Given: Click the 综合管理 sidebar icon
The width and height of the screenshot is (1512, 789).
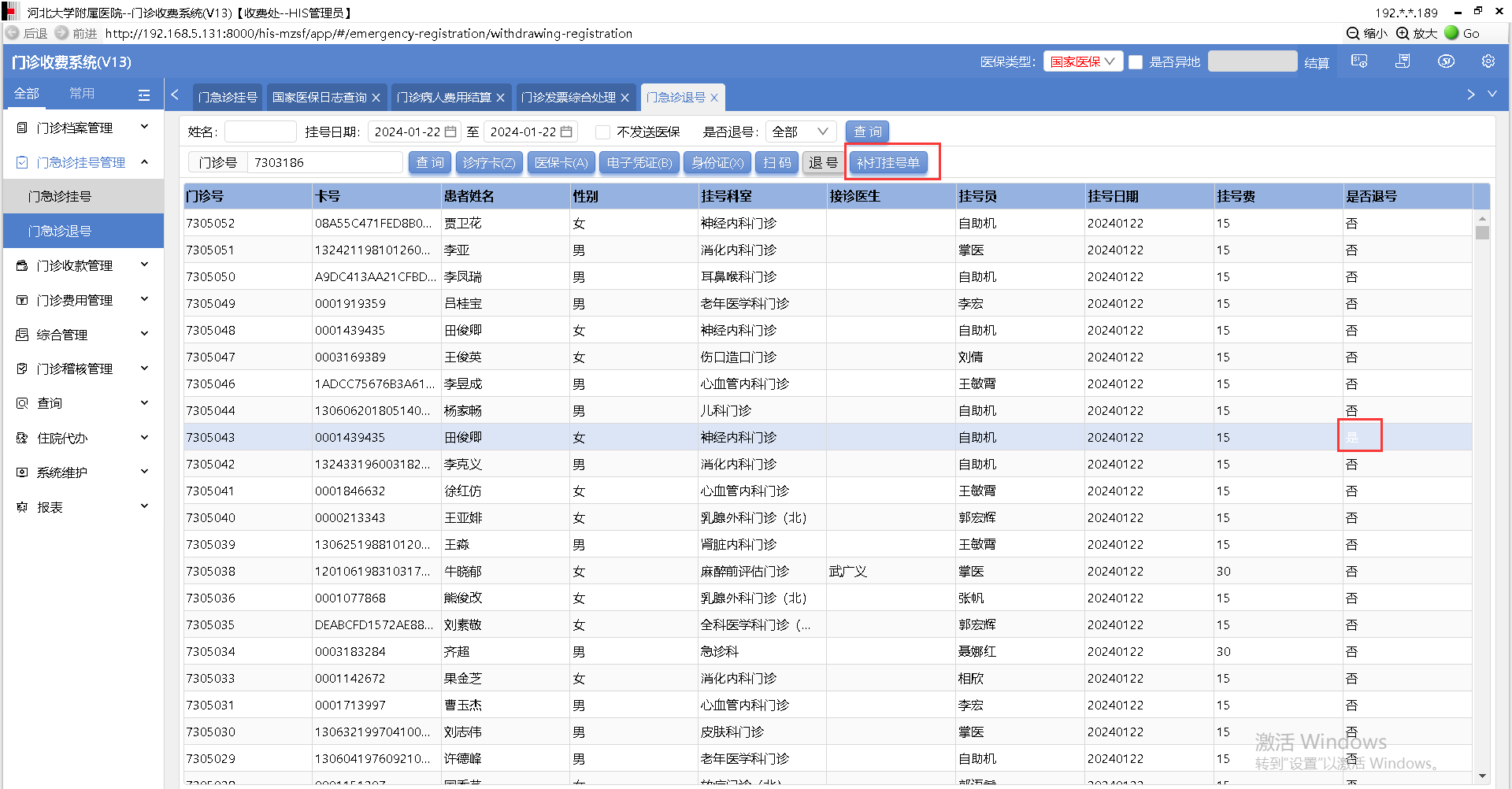Looking at the screenshot, I should pos(22,335).
